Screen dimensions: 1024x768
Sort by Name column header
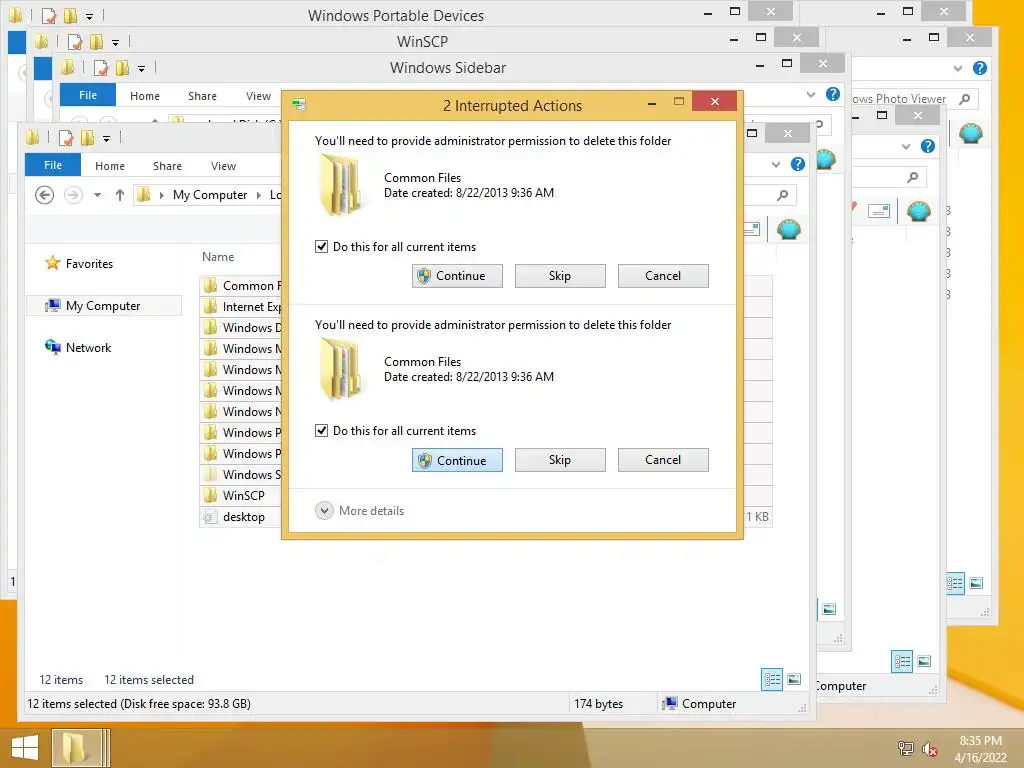pyautogui.click(x=218, y=257)
